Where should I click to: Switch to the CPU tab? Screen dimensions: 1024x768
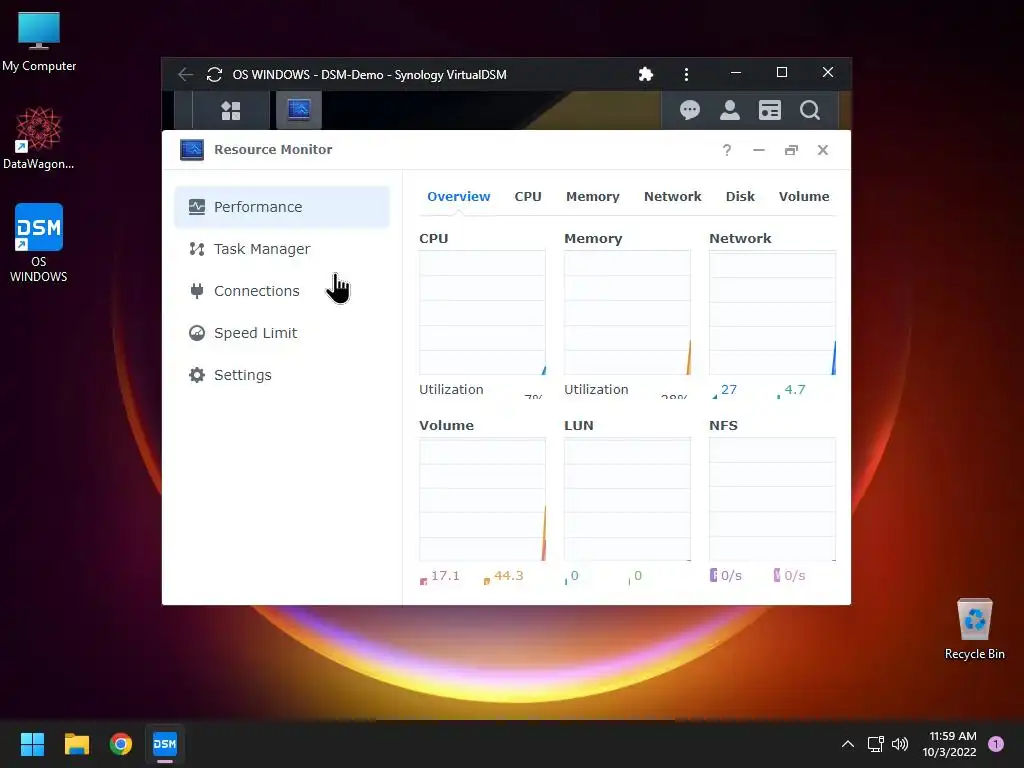point(528,197)
